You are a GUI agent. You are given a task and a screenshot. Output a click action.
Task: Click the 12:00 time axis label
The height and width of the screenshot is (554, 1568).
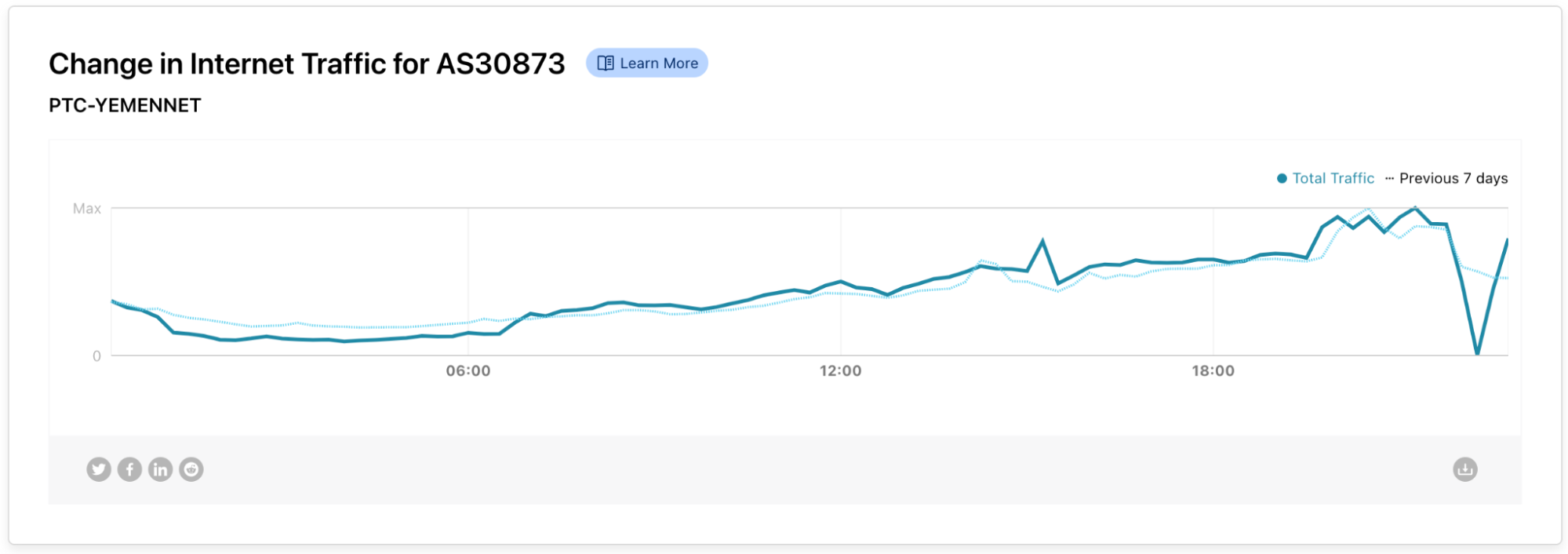(840, 370)
